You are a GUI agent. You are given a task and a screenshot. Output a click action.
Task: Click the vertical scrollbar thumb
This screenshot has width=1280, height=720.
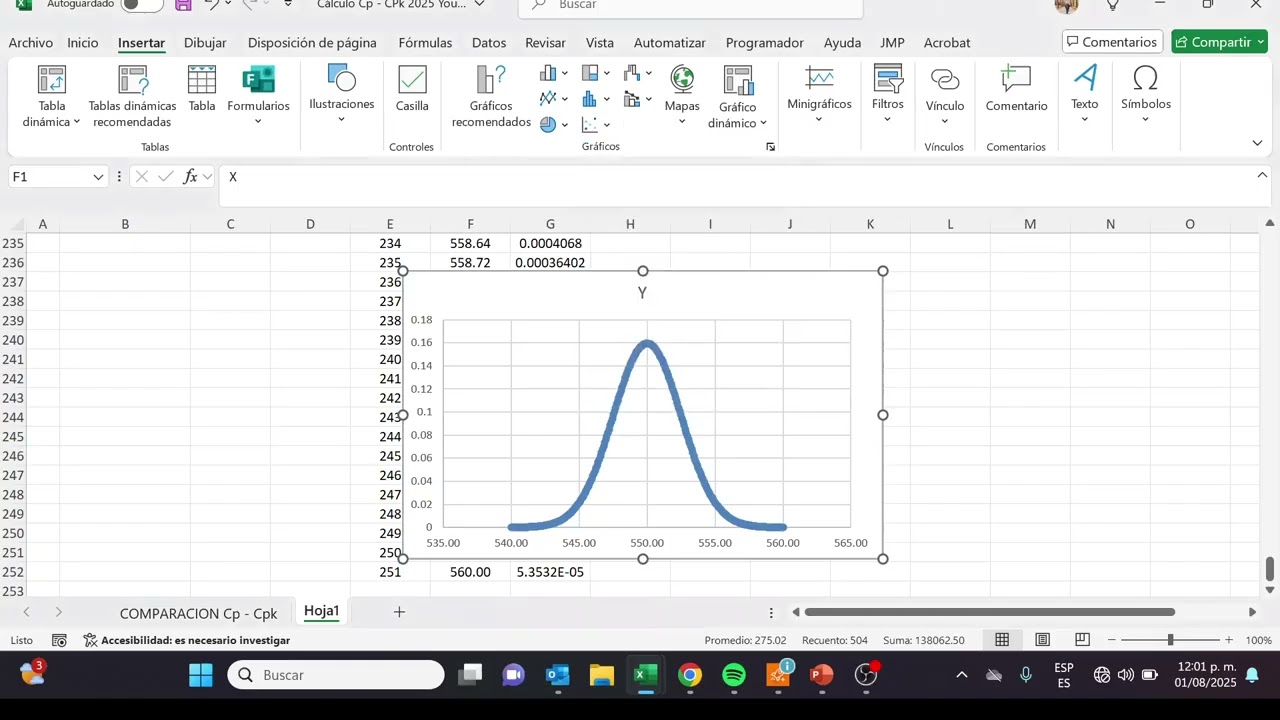pyautogui.click(x=1270, y=568)
